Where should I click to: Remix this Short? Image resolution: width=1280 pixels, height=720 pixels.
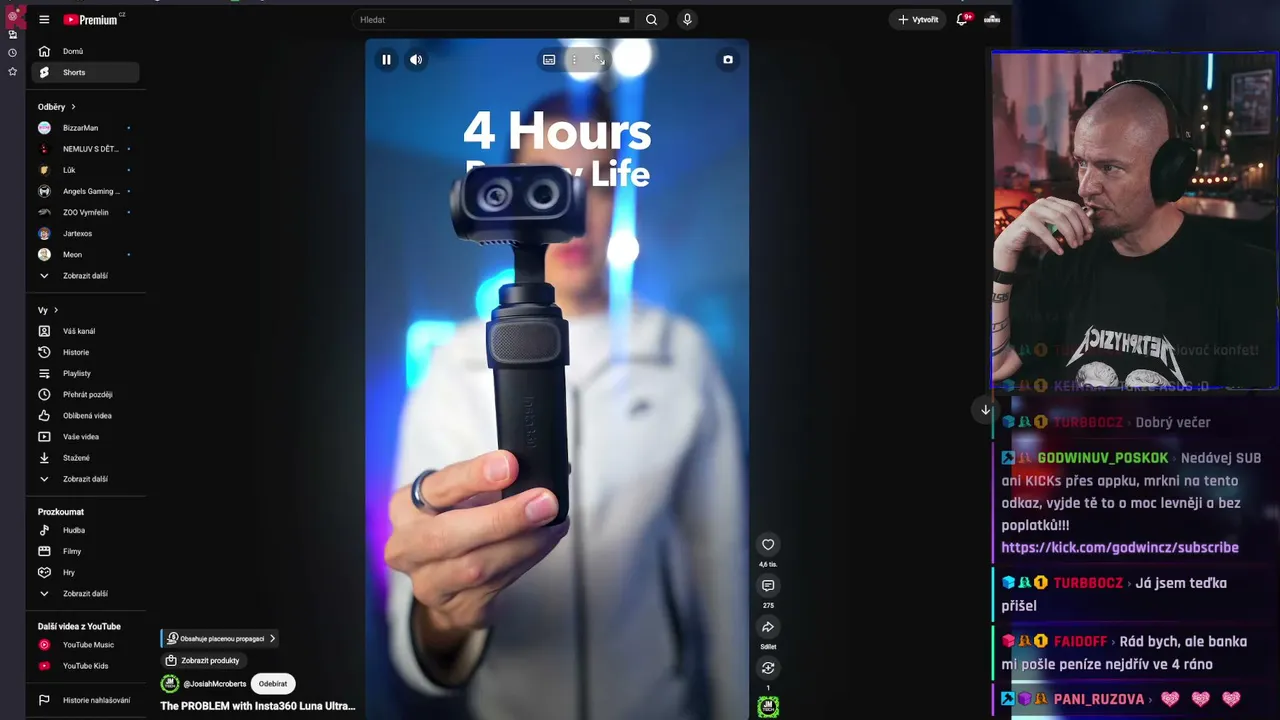pyautogui.click(x=768, y=668)
